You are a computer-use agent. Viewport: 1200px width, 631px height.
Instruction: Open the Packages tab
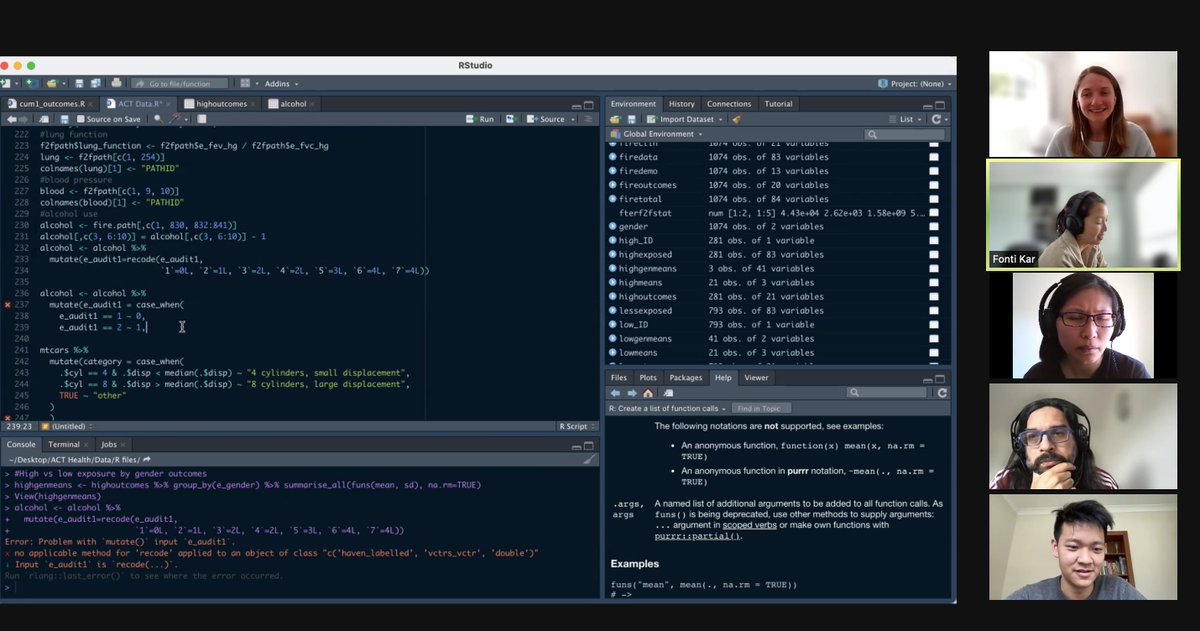[686, 378]
